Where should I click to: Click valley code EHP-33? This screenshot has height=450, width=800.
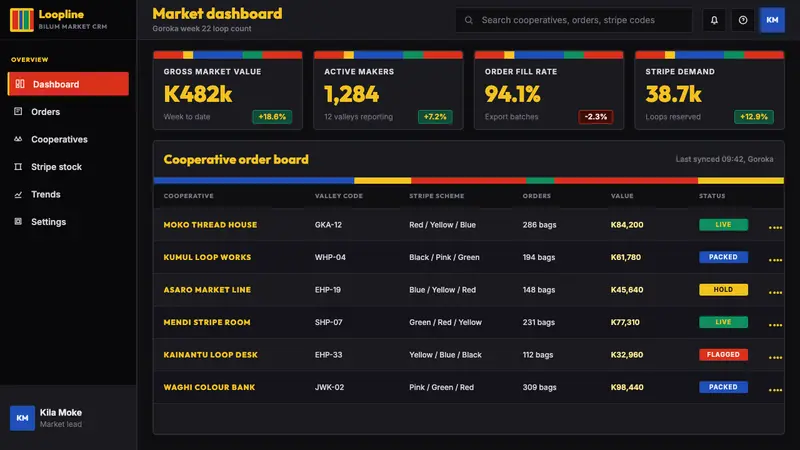click(x=328, y=355)
